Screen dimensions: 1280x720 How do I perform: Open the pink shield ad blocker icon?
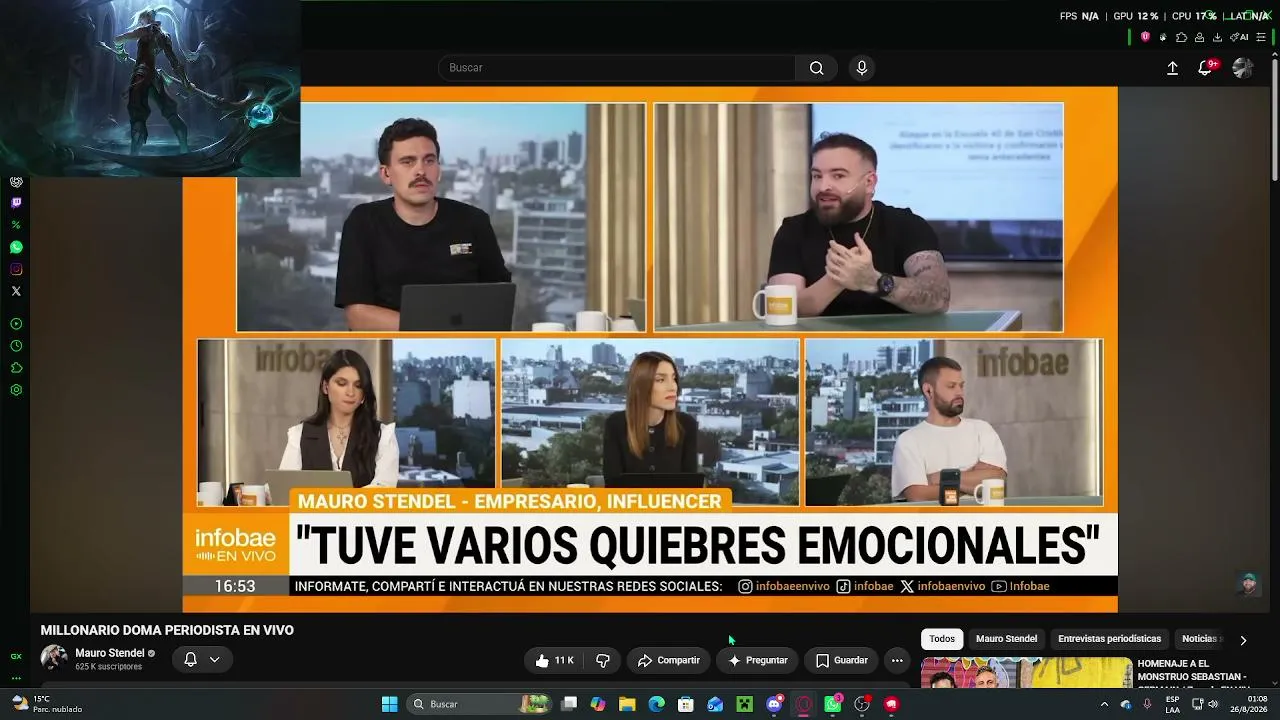pos(1146,37)
